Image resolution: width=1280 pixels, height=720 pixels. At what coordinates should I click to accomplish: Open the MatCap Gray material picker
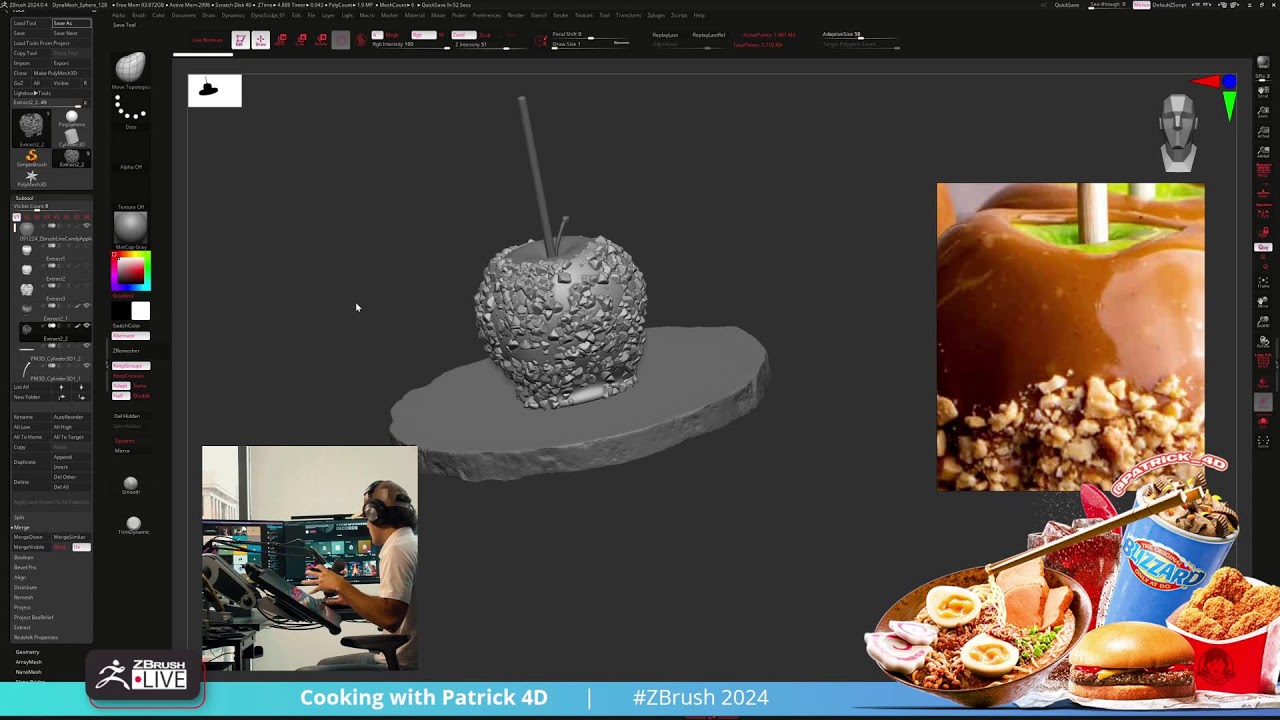(130, 230)
